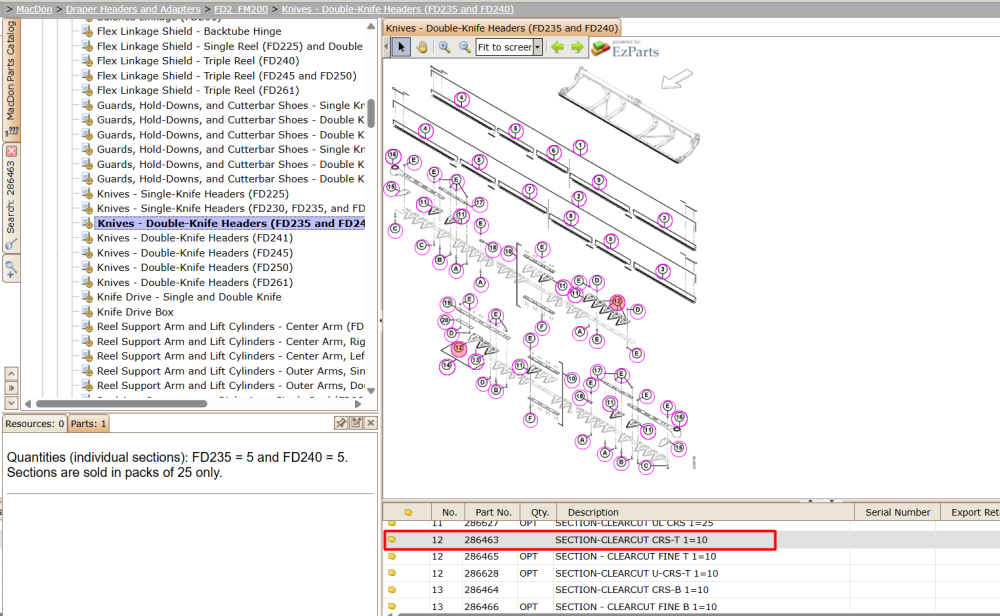The image size is (1000, 616).
Task: Switch to the Resources: 0 tab
Action: coord(34,423)
